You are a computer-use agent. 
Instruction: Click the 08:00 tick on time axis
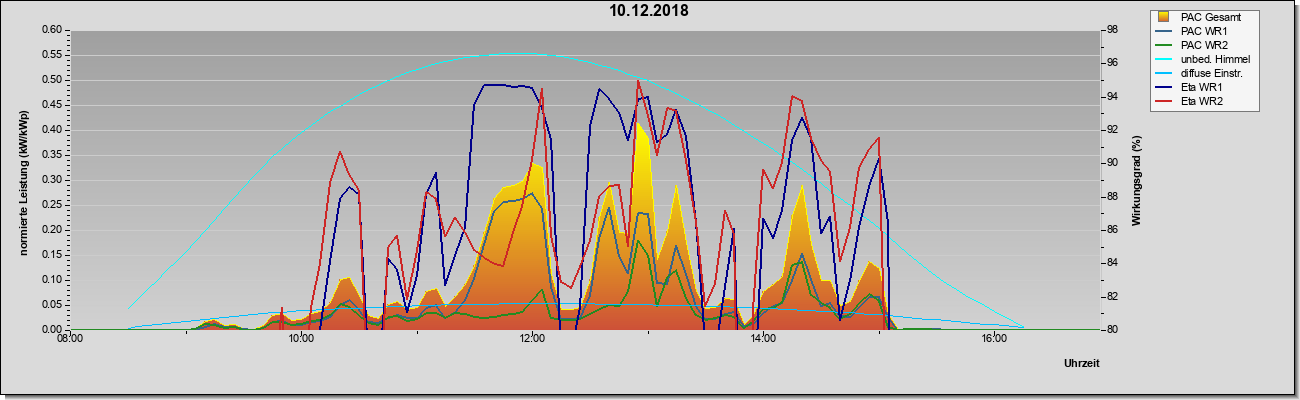(70, 340)
